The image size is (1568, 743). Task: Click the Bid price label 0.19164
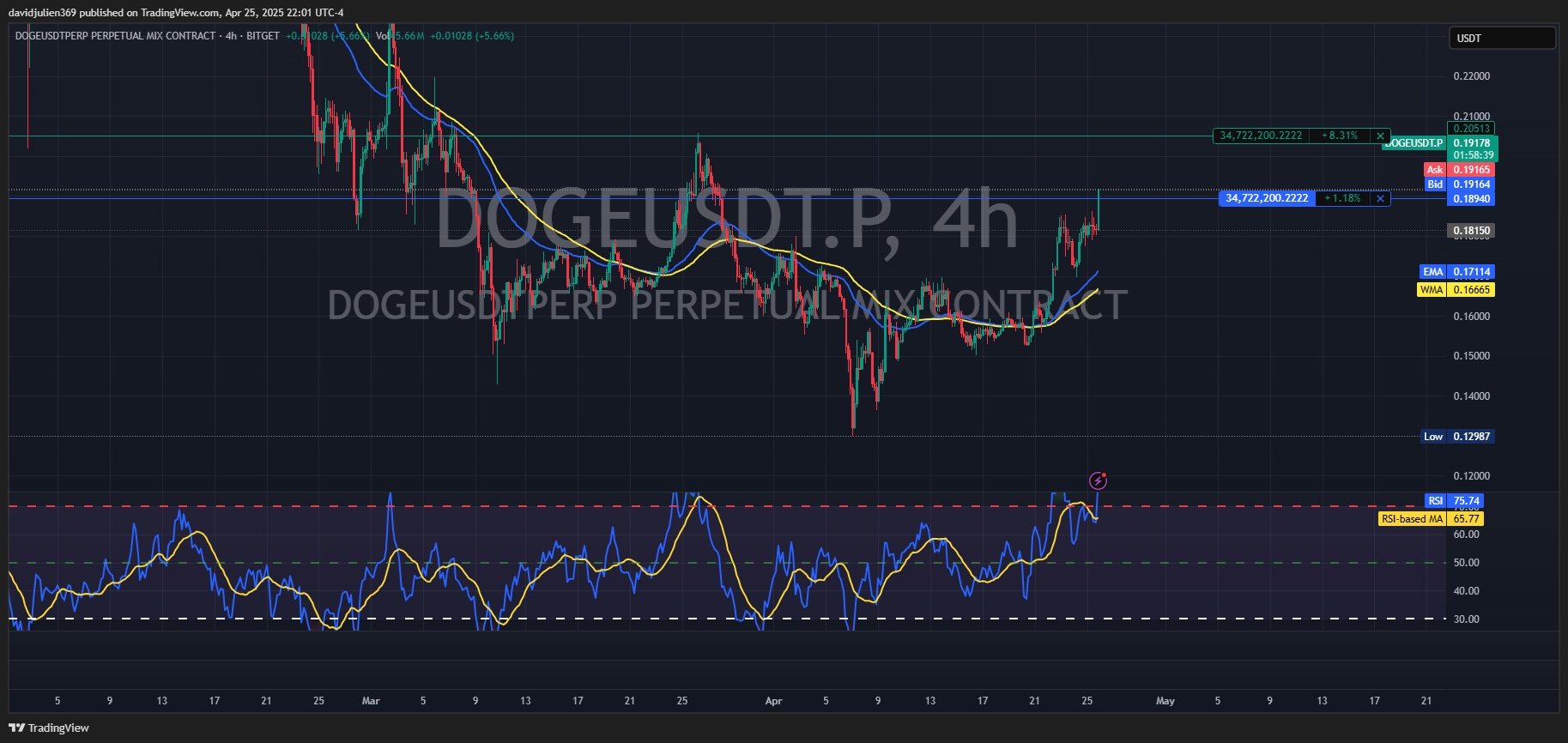(1472, 184)
